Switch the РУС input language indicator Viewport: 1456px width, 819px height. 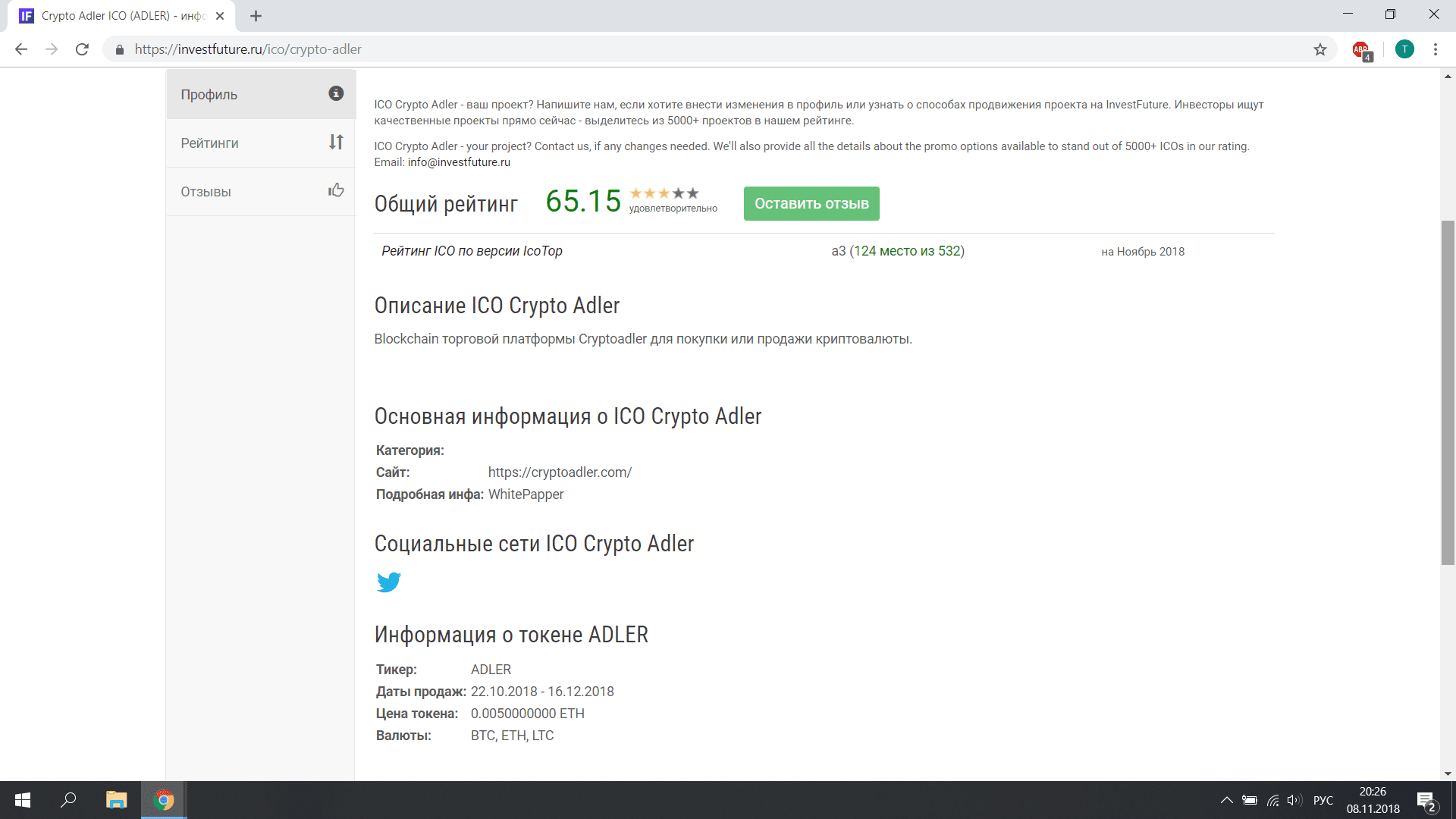coord(1323,800)
